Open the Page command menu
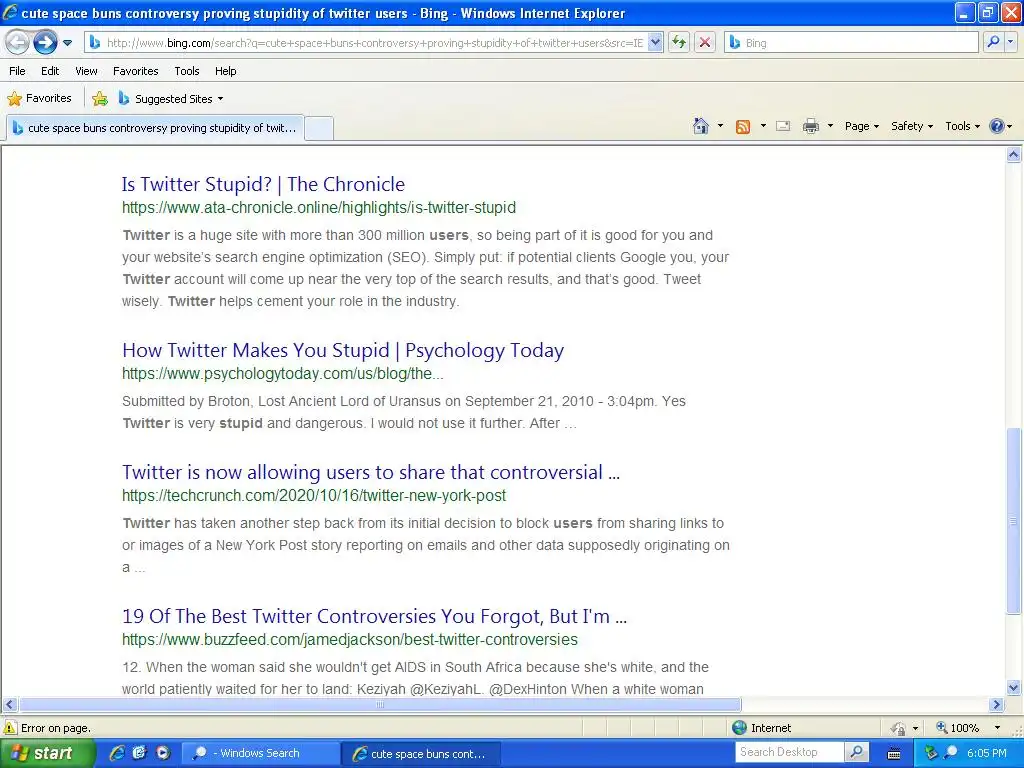1024x768 pixels. click(861, 126)
